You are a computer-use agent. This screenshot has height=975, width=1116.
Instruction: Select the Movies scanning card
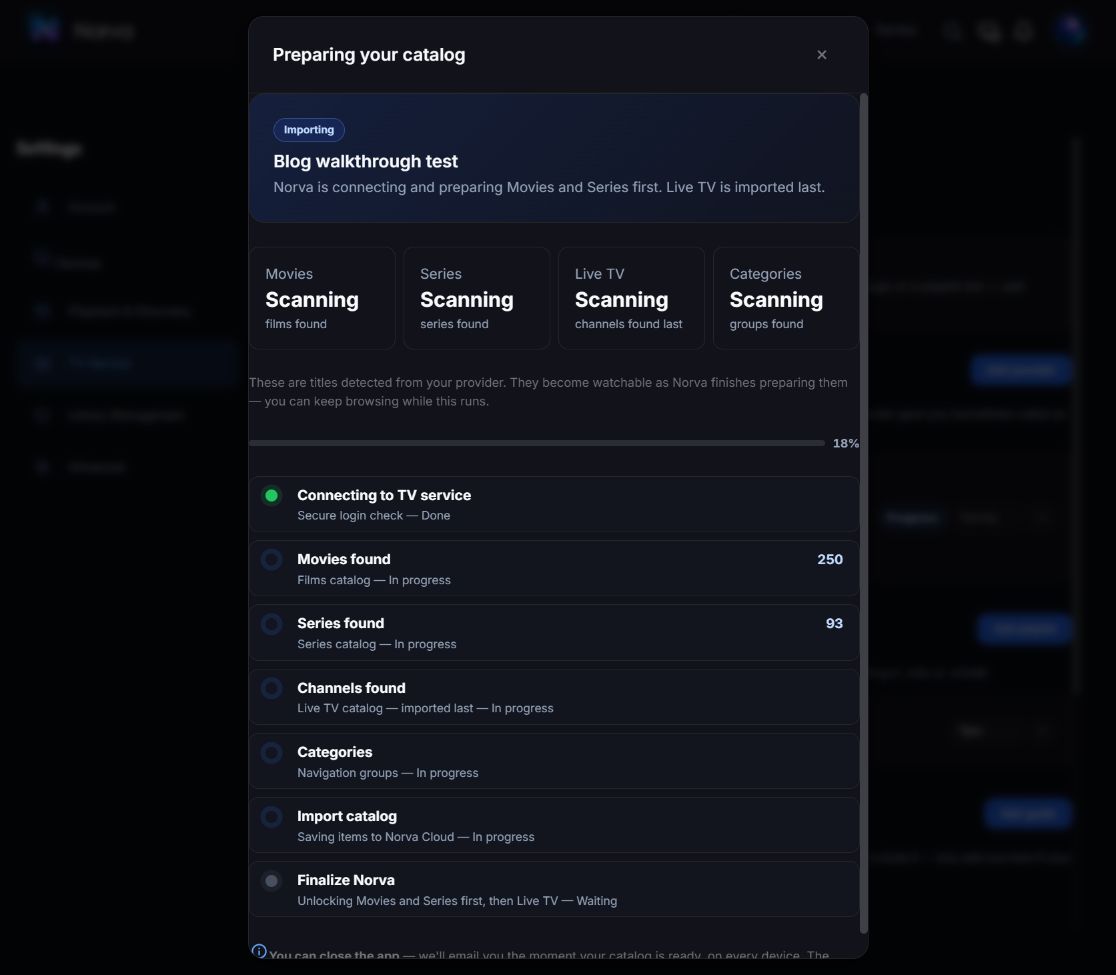(x=322, y=298)
